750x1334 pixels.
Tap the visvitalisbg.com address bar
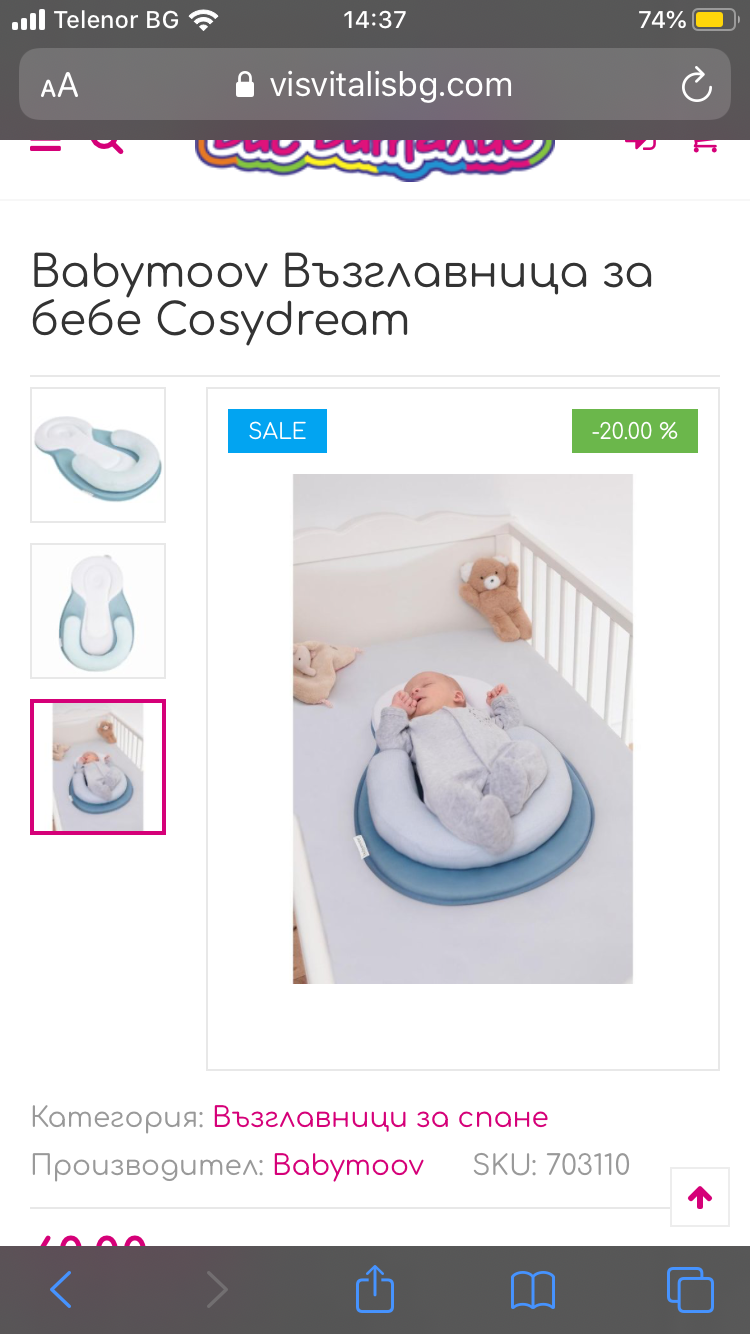click(375, 85)
